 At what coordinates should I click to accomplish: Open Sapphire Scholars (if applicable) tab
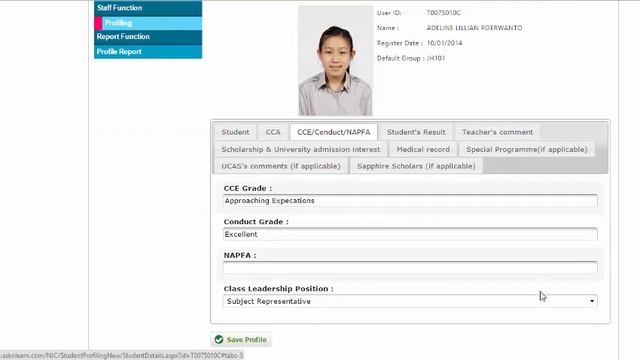tap(416, 166)
